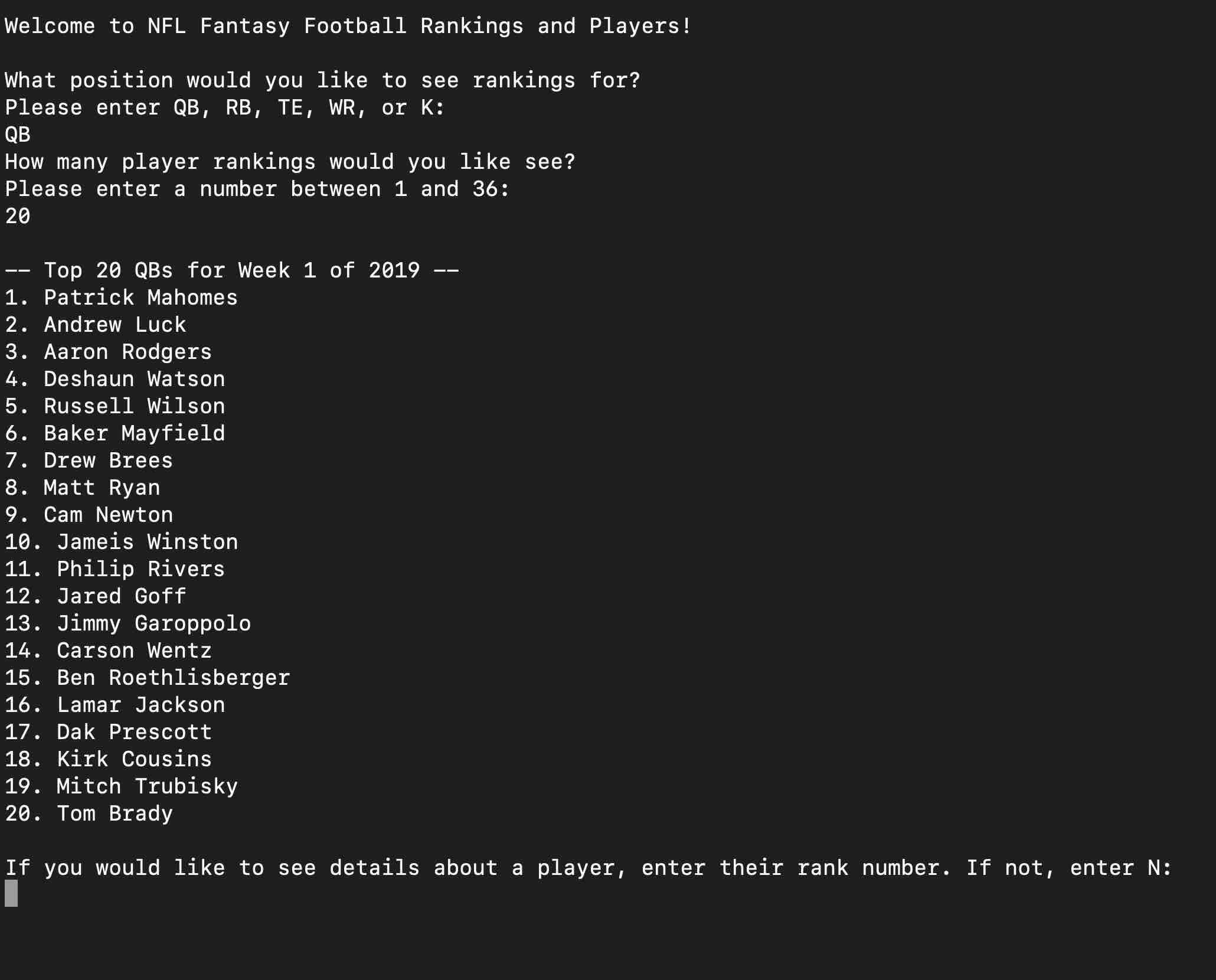The width and height of the screenshot is (1216, 980).
Task: Select Cam Newton in the list
Action: 89,515
